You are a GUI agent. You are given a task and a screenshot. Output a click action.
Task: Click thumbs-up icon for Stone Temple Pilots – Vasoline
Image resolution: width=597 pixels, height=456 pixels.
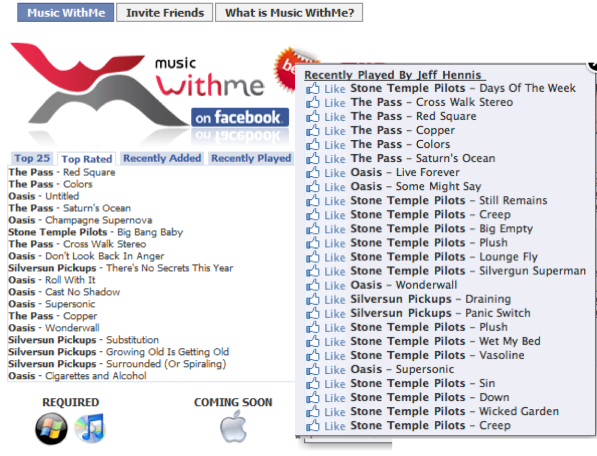coord(313,356)
